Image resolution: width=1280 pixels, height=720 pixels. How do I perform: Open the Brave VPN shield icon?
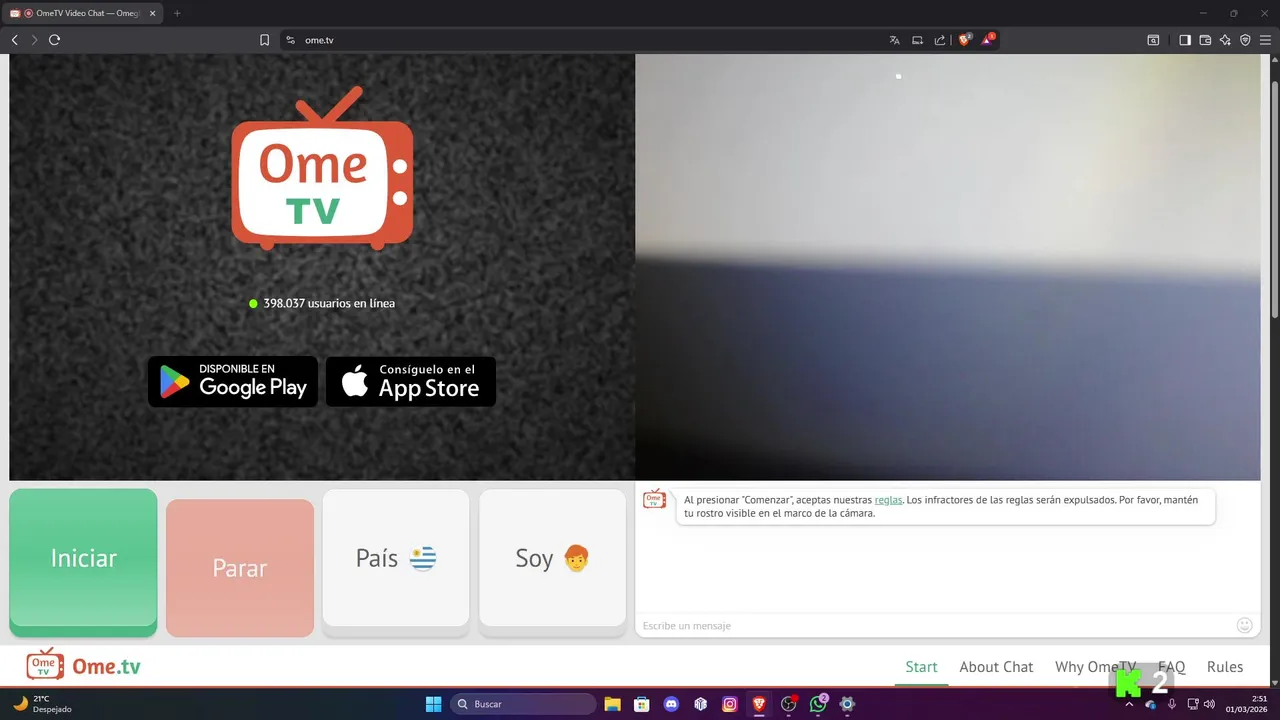click(1245, 40)
